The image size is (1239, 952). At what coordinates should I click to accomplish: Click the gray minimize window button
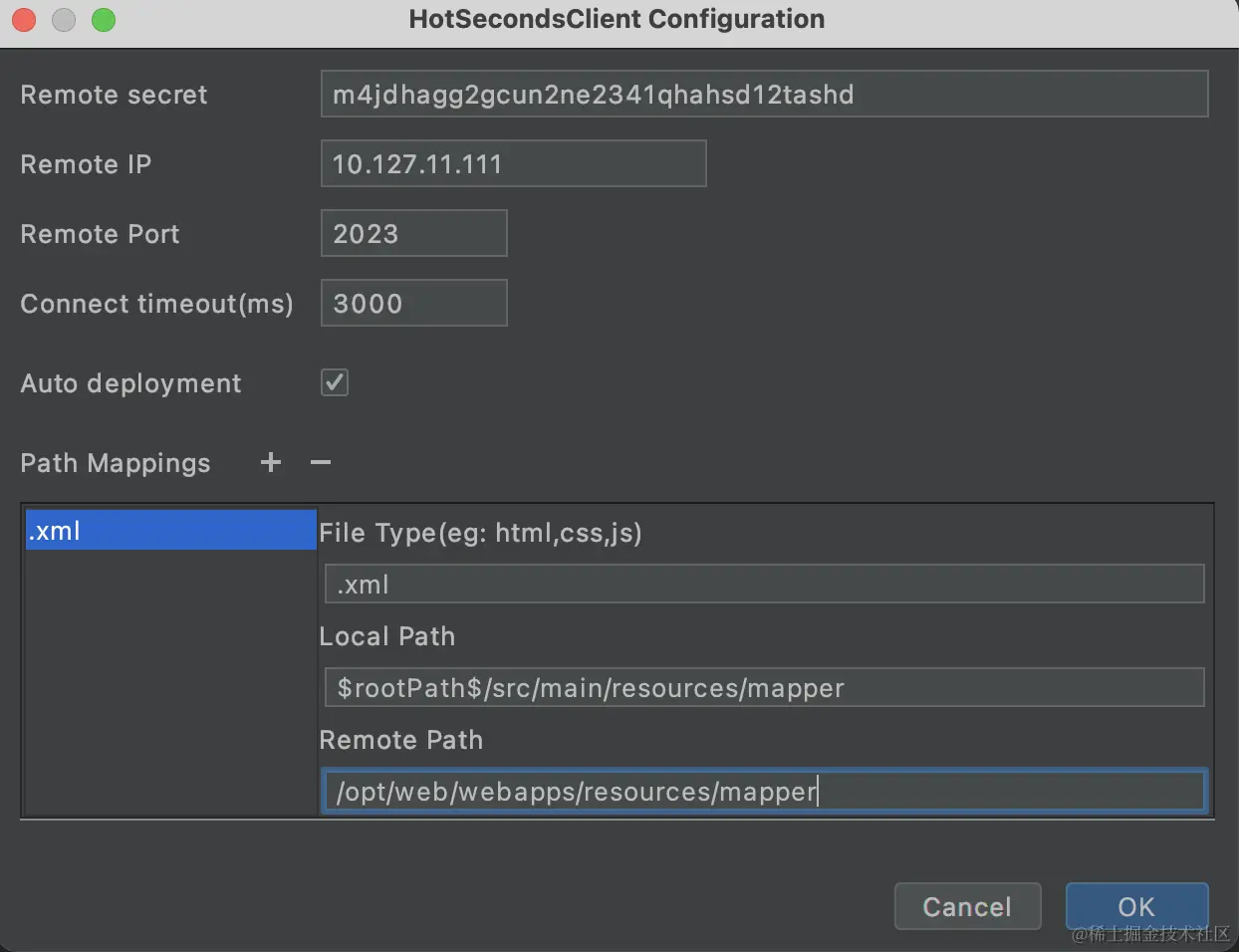[x=64, y=20]
